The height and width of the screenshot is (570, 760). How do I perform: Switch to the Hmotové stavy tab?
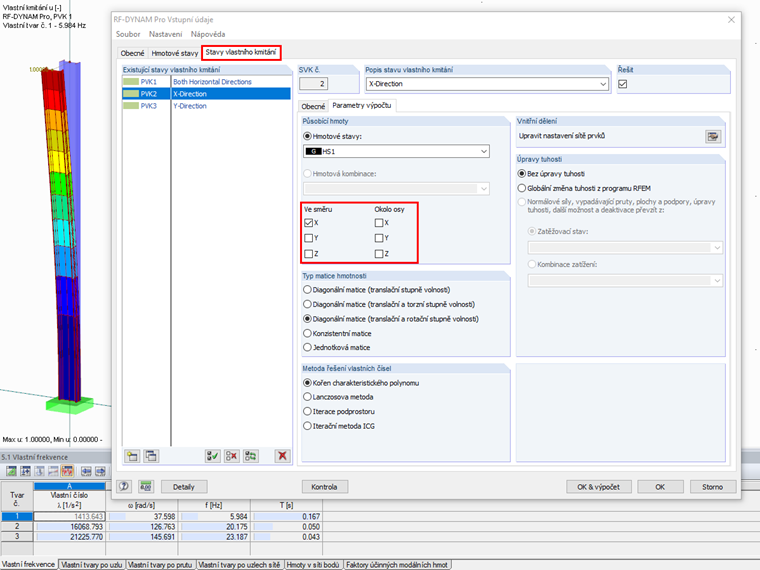[x=174, y=53]
